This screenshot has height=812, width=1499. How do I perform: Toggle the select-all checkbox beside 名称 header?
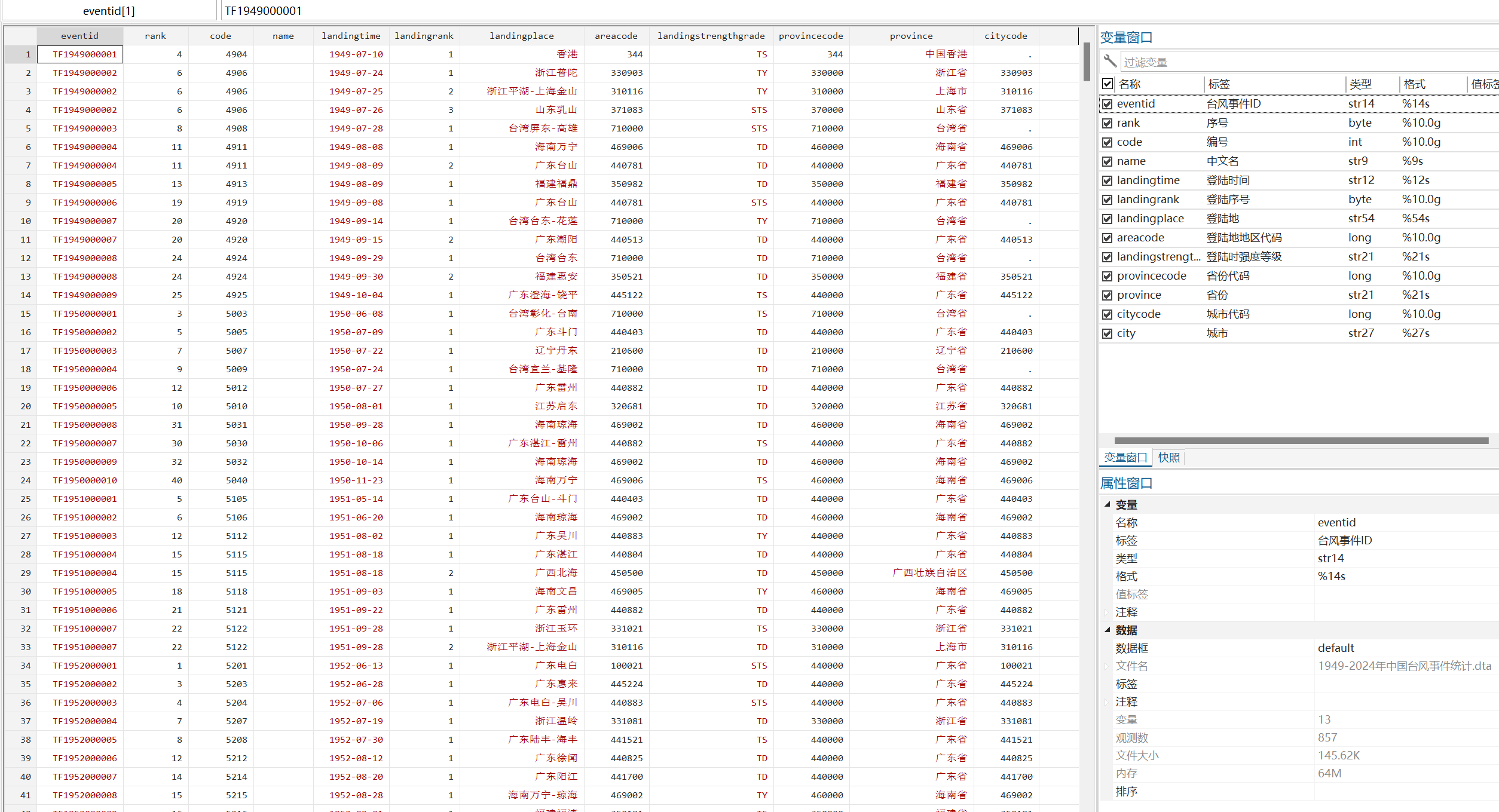1108,84
